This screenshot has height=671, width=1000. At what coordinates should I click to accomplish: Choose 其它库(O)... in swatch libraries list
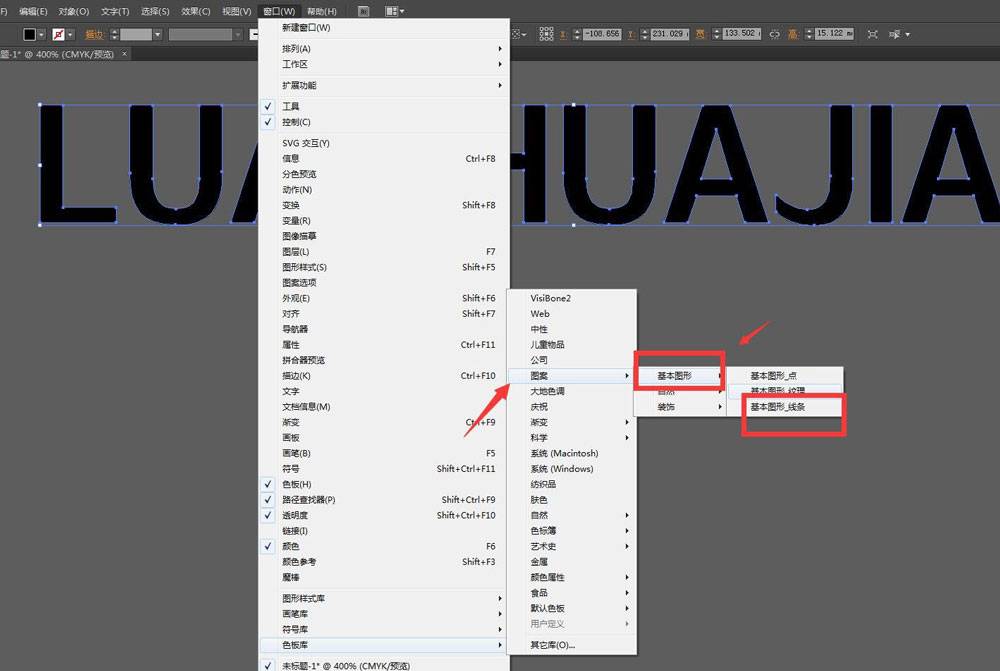click(x=552, y=645)
